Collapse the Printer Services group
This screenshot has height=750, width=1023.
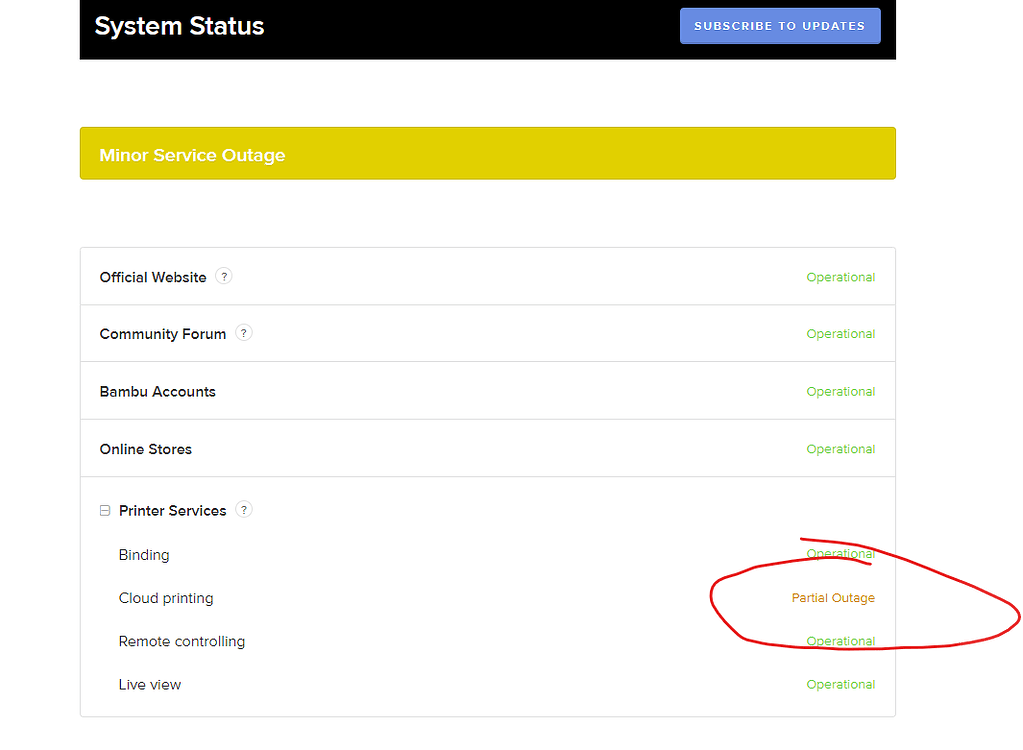click(x=105, y=511)
